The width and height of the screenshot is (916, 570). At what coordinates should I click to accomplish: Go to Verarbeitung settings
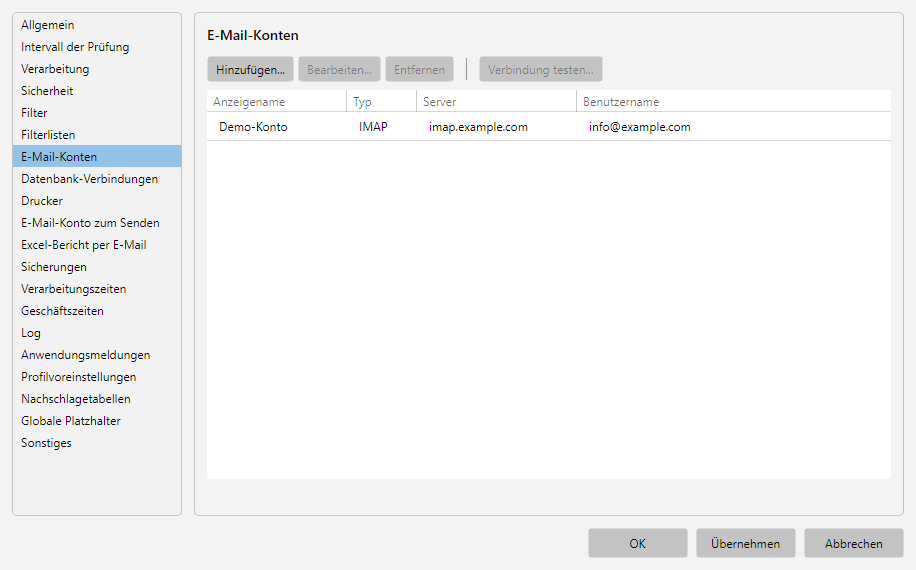pyautogui.click(x=97, y=69)
